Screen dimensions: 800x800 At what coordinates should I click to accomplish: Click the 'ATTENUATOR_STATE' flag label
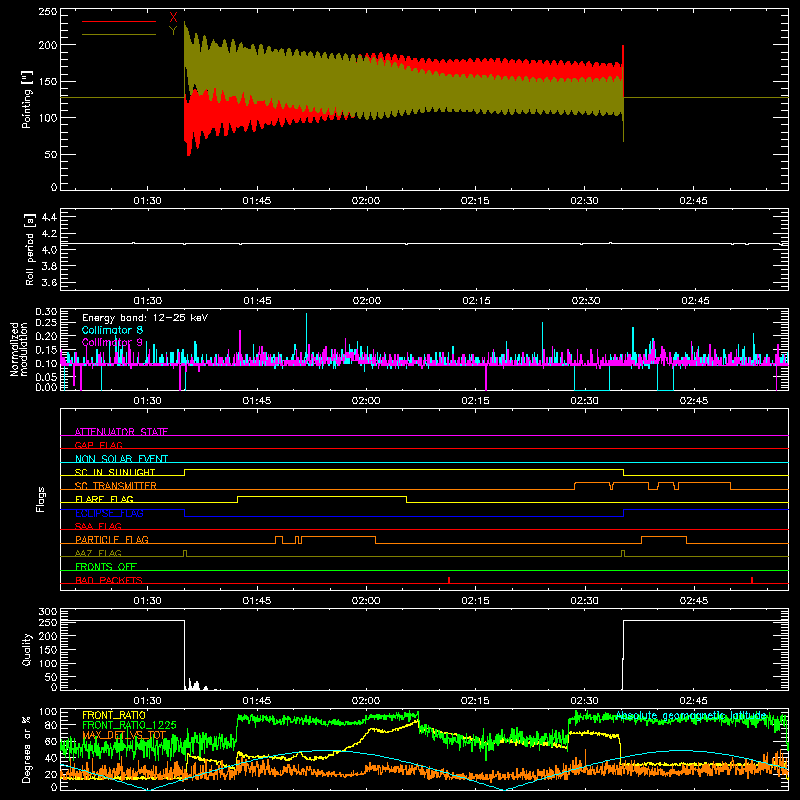121,432
